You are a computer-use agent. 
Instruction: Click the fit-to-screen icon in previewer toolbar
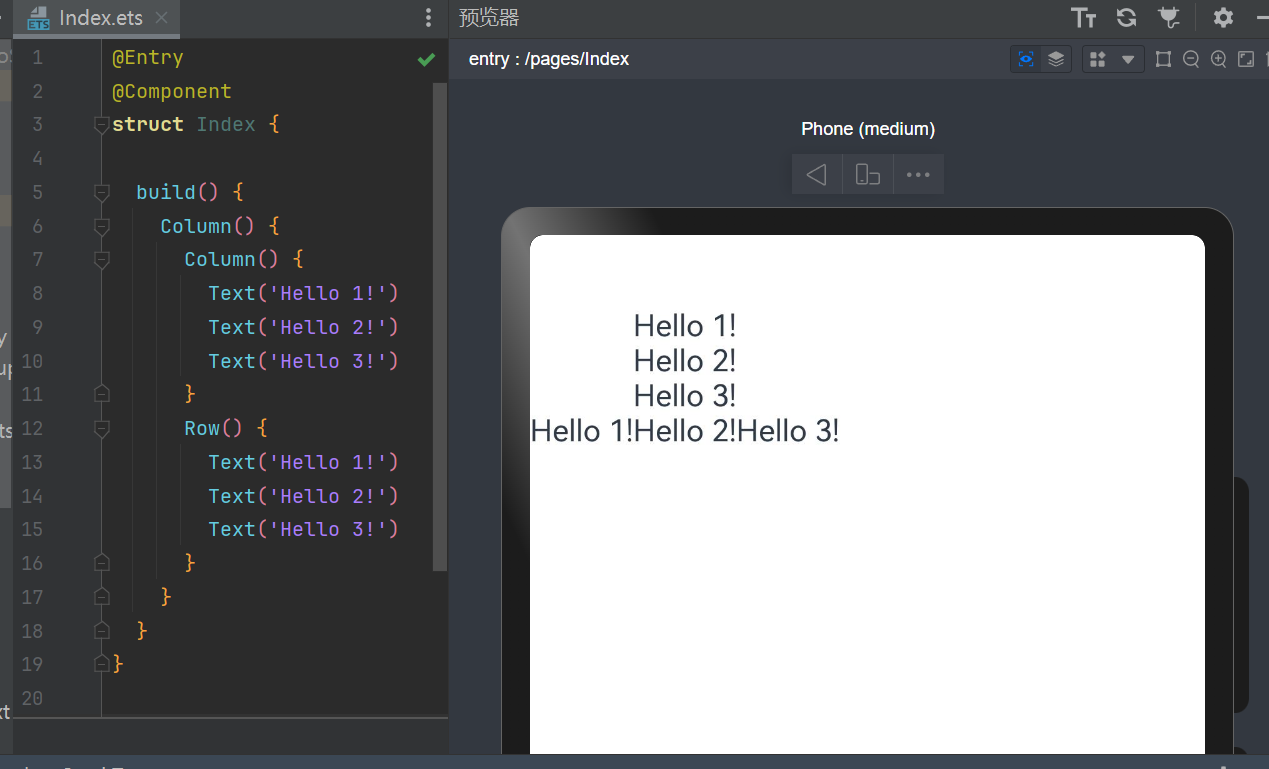[x=1246, y=59]
